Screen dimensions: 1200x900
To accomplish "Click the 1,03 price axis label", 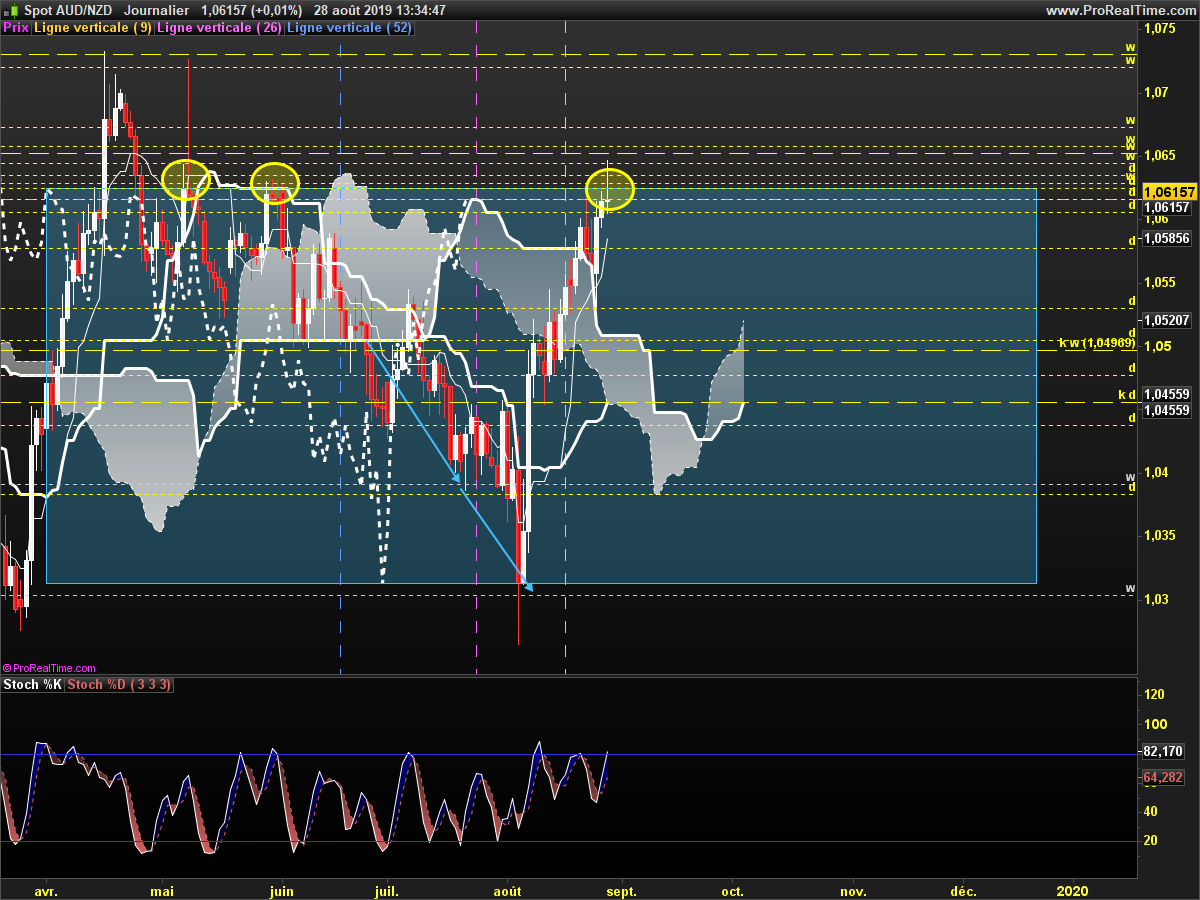I will tap(1156, 599).
